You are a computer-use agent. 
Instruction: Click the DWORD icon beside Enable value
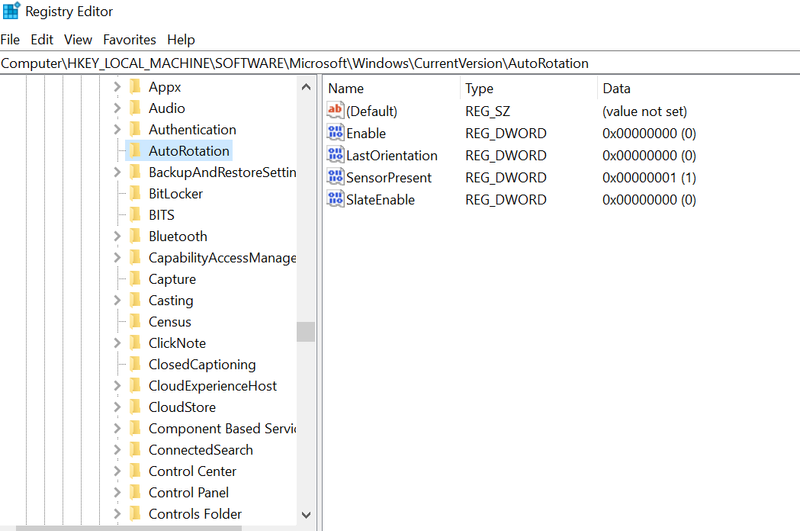point(336,133)
